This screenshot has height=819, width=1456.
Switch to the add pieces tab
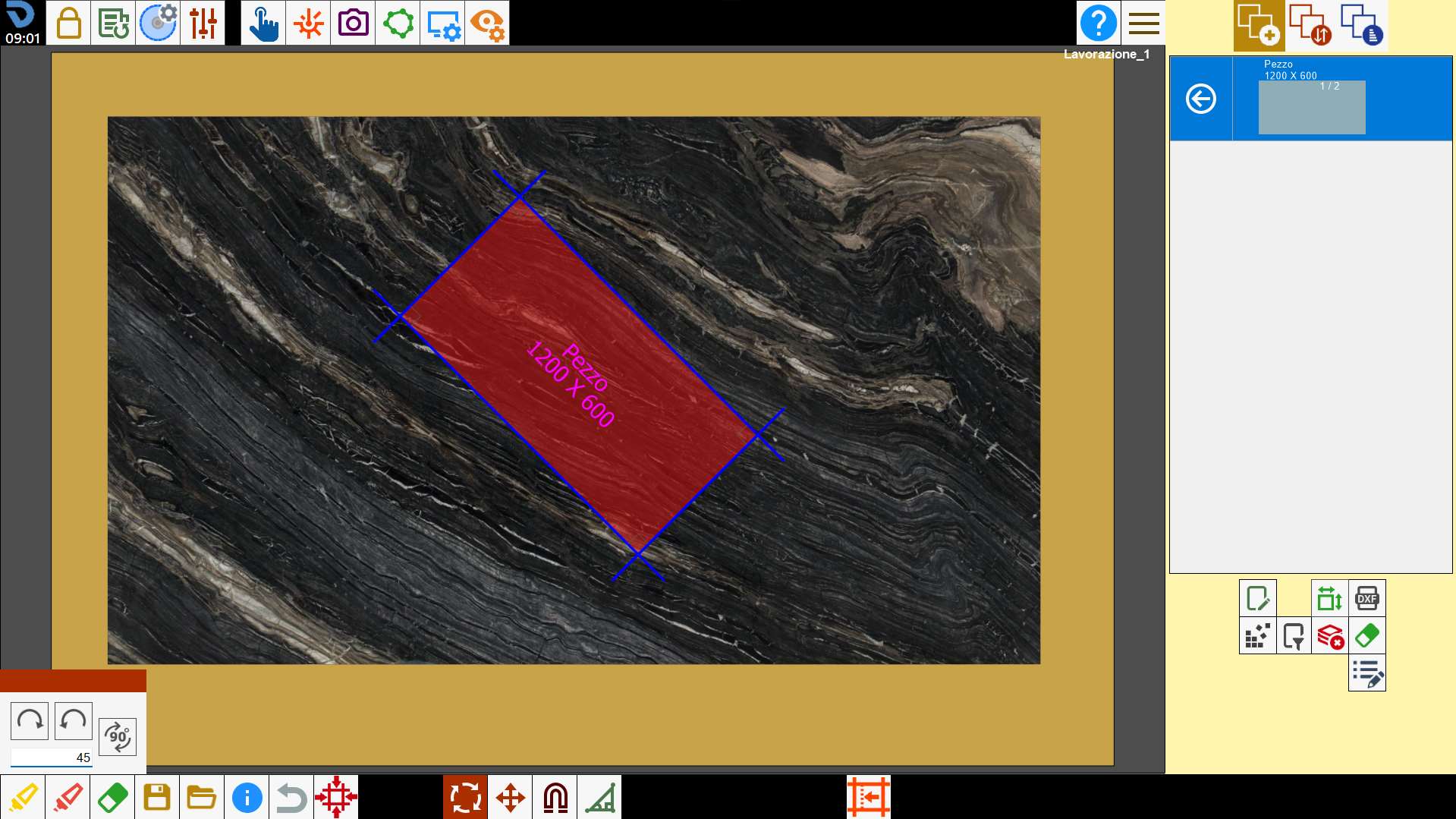pyautogui.click(x=1259, y=25)
